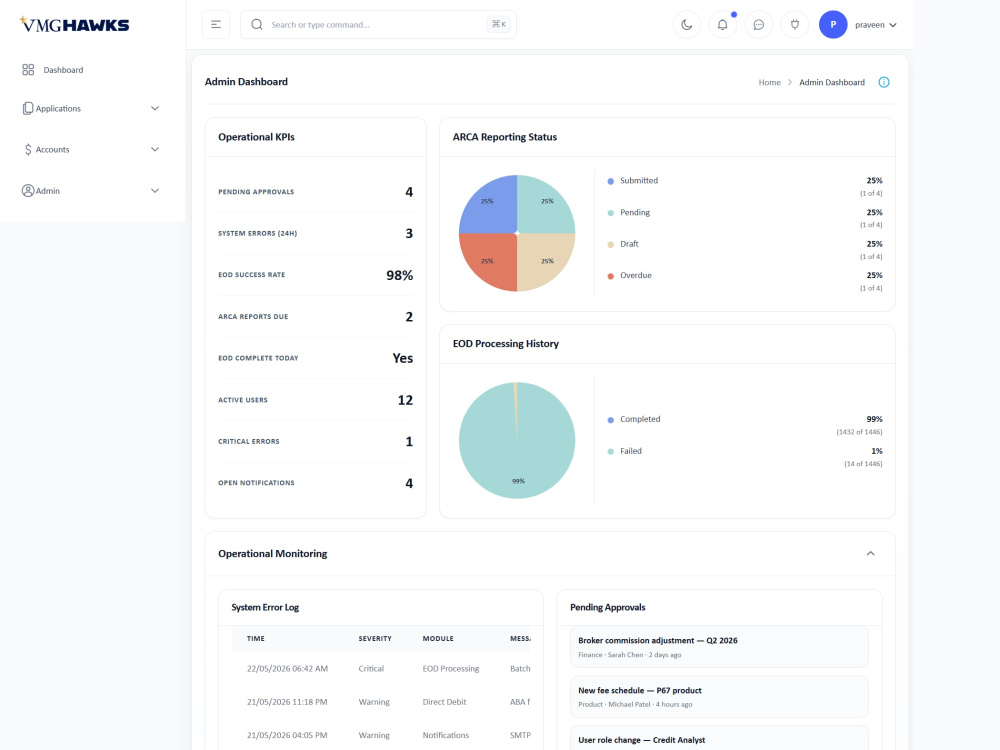Expand the Applications menu chevron

154,108
